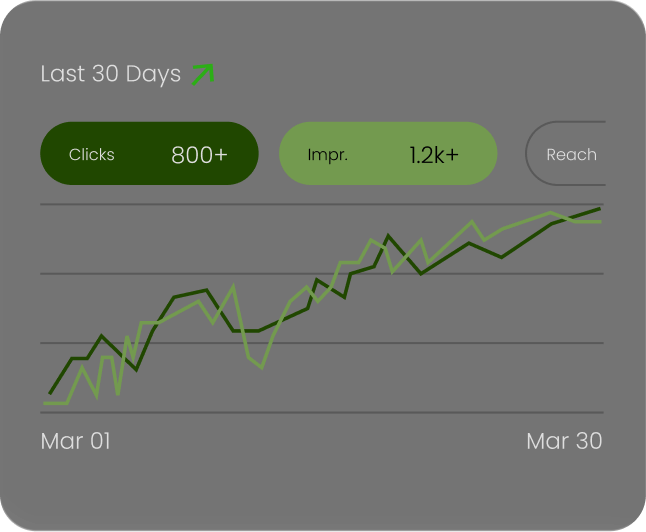The height and width of the screenshot is (532, 646).
Task: Click the Clicks text label
Action: pos(91,155)
